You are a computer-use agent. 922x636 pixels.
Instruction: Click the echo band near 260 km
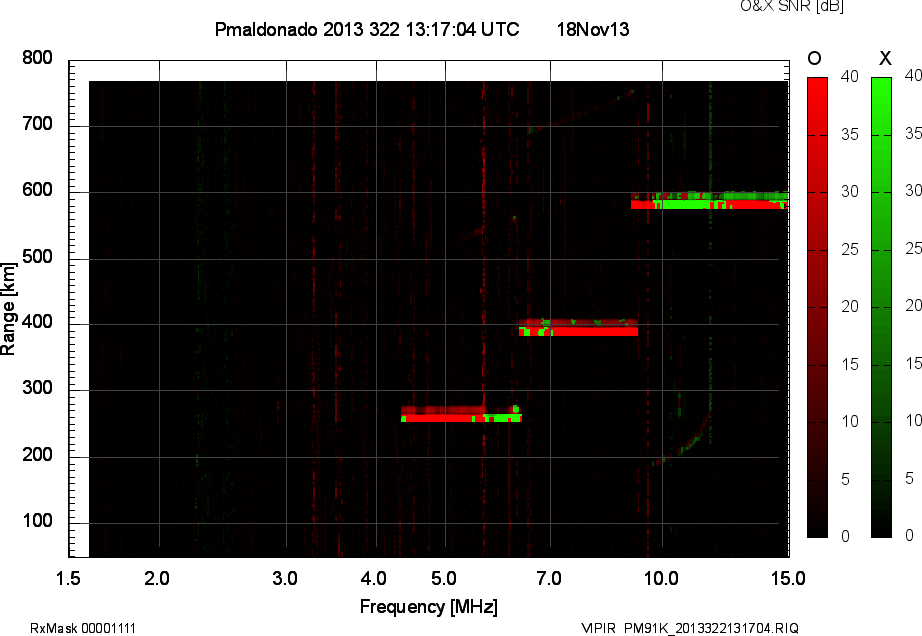click(461, 414)
